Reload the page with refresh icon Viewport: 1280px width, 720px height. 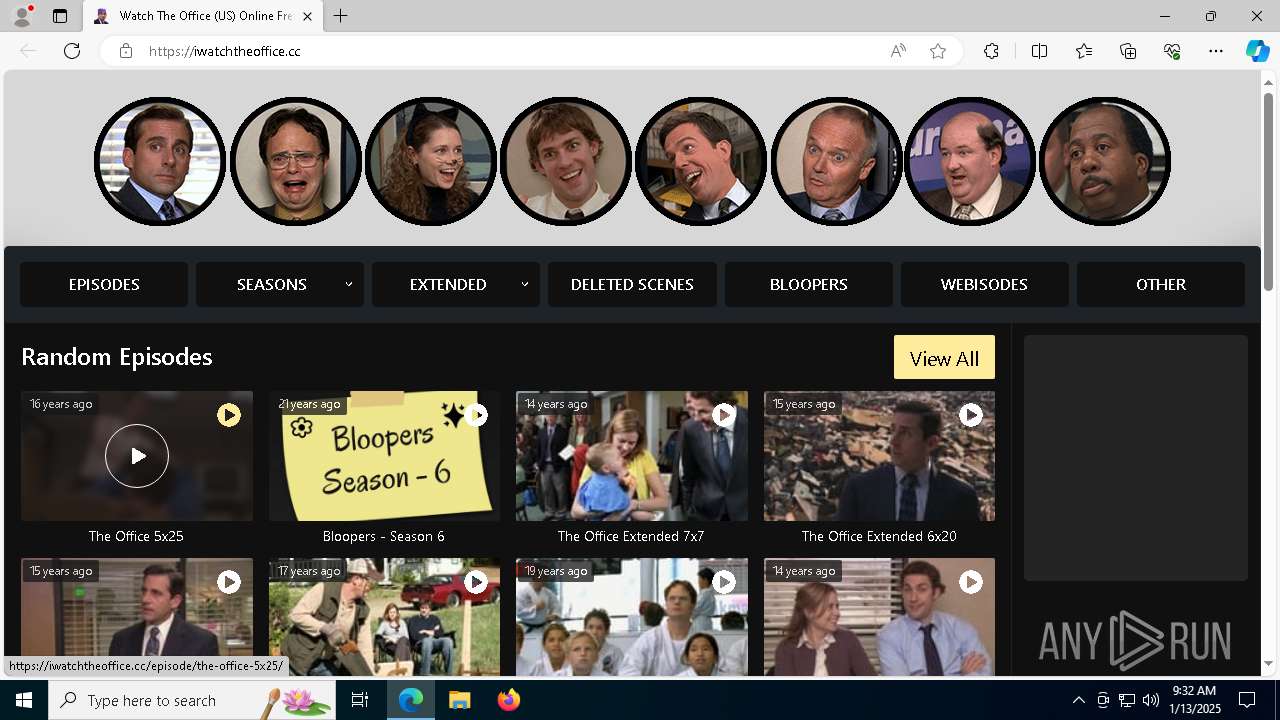coord(72,51)
